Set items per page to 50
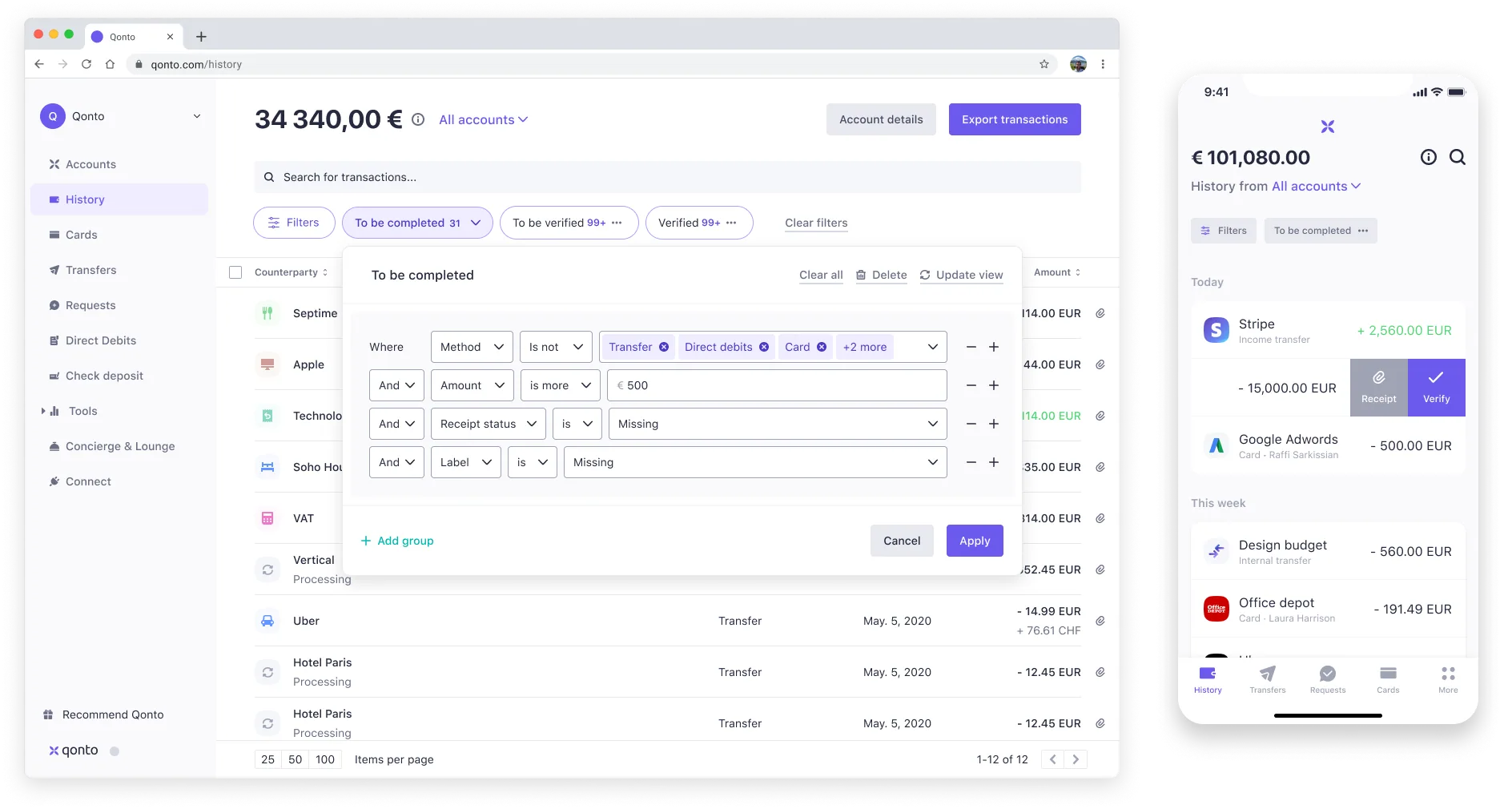Viewport: 1512px width, 809px height. 296,759
